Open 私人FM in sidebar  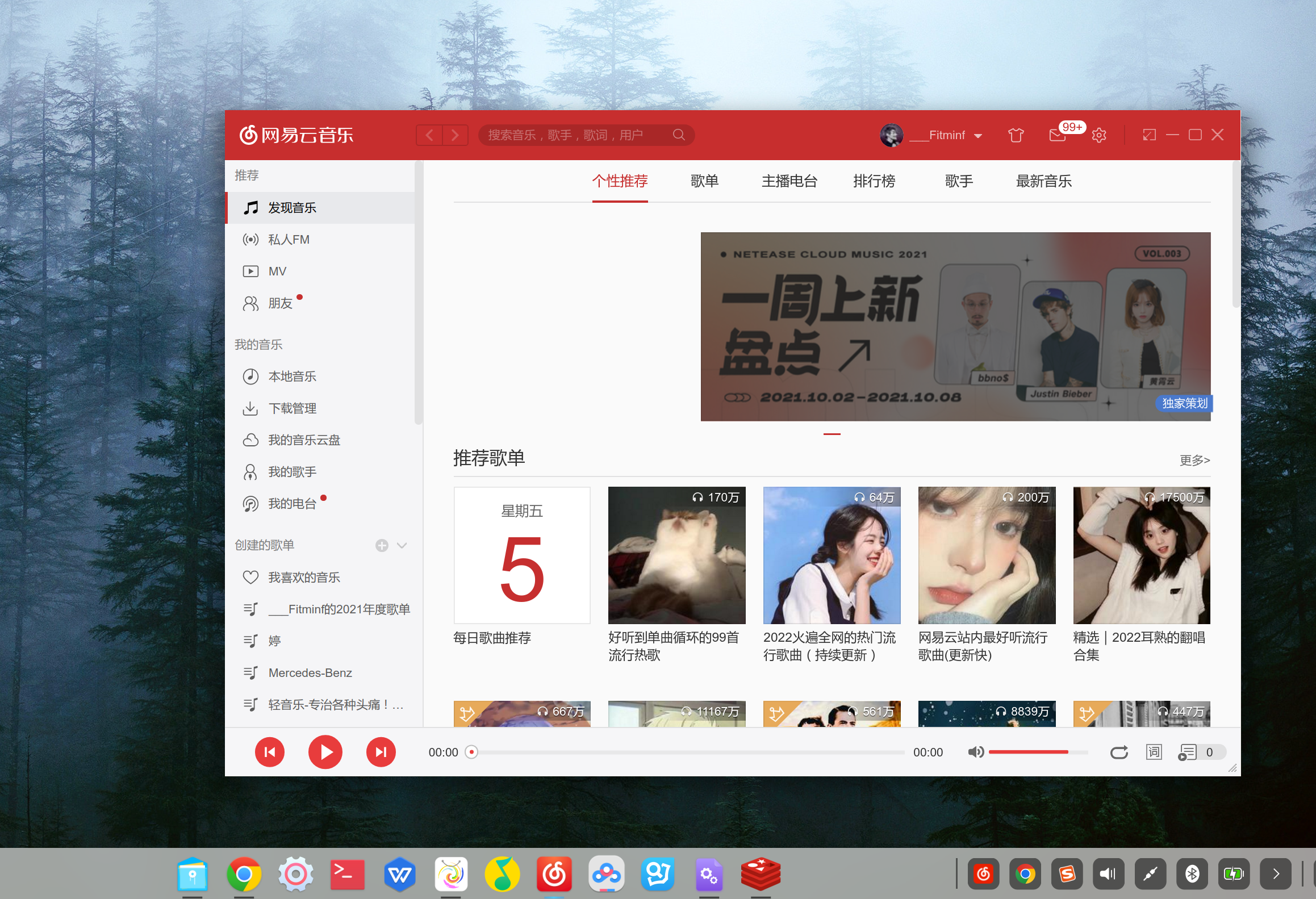click(x=289, y=240)
